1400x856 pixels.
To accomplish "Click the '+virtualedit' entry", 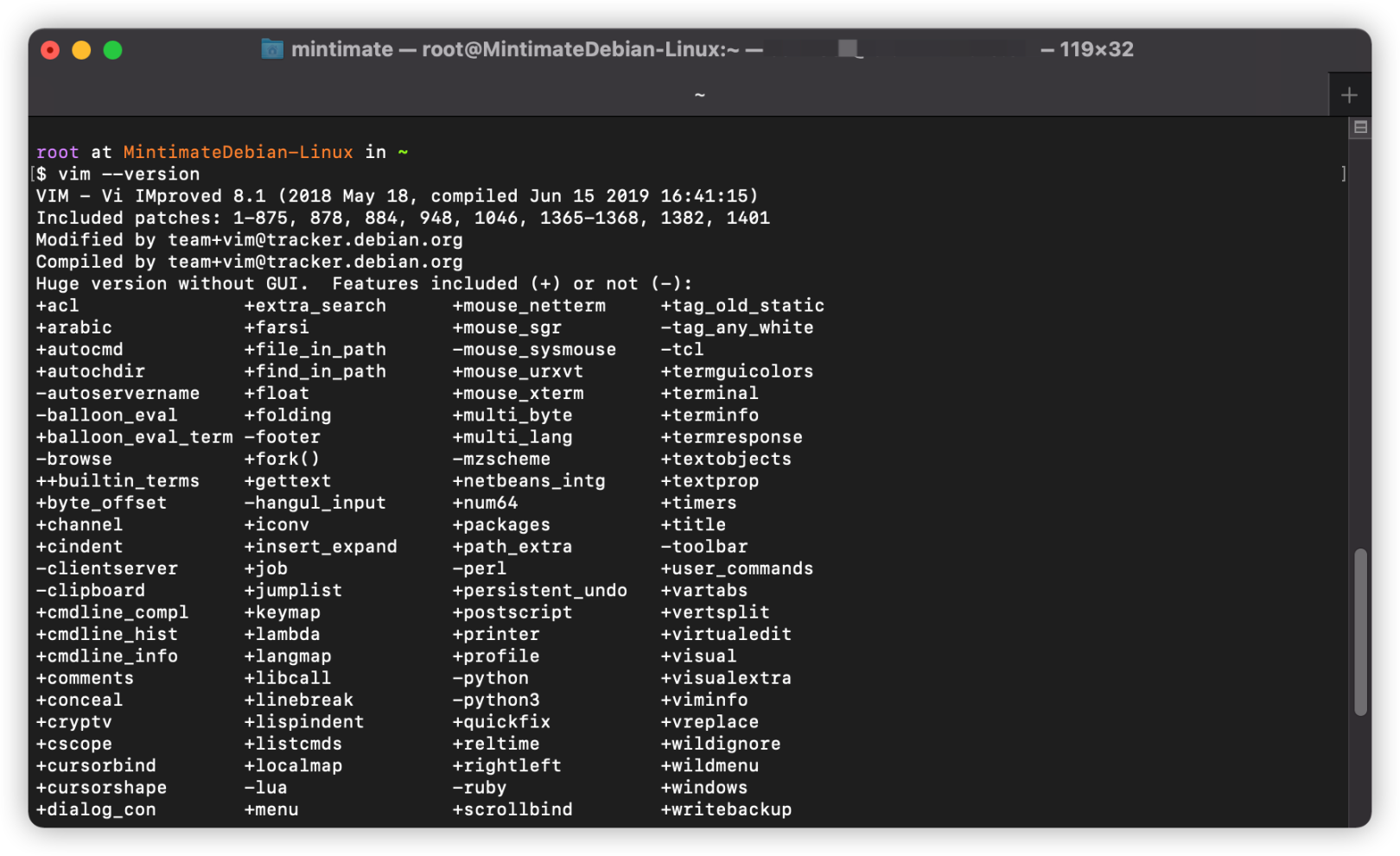I will pyautogui.click(x=726, y=634).
